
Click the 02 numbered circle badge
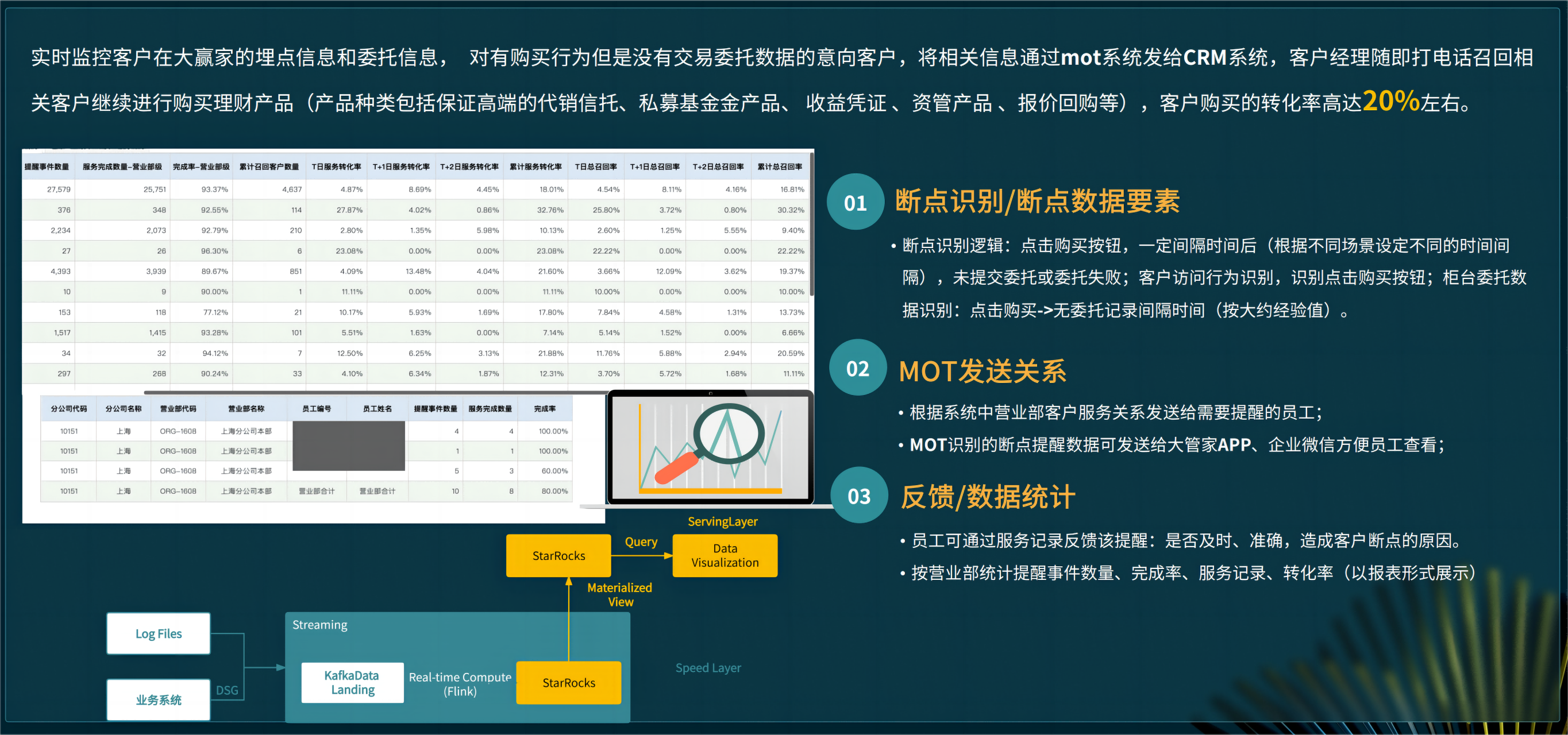[x=857, y=368]
